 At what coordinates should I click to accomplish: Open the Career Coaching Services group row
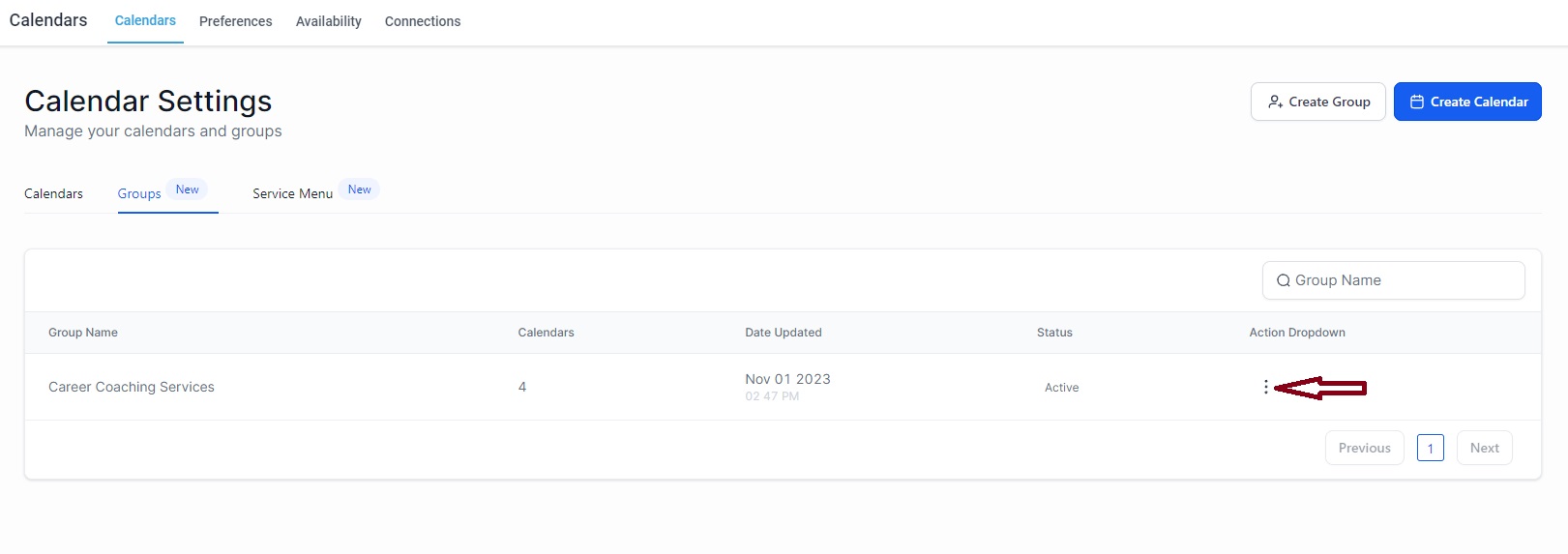[x=783, y=387]
